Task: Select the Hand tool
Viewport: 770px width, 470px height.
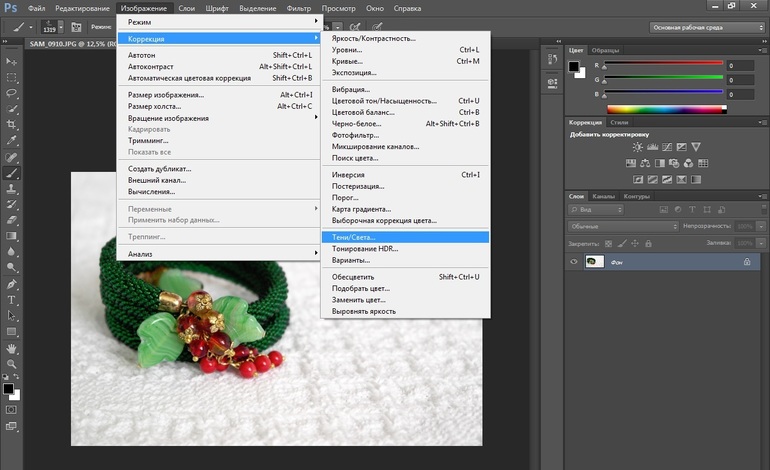Action: (x=12, y=348)
